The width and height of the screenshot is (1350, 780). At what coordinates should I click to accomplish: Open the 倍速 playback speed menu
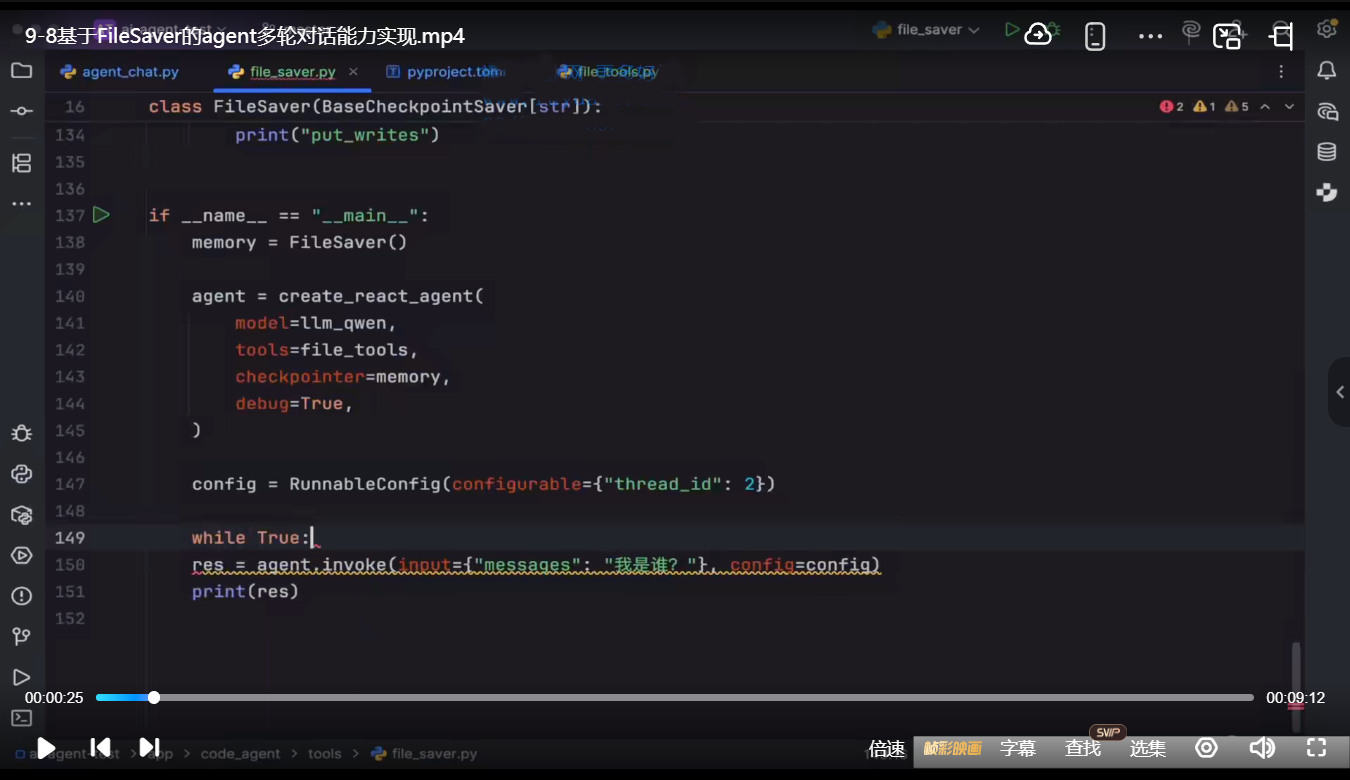[886, 748]
